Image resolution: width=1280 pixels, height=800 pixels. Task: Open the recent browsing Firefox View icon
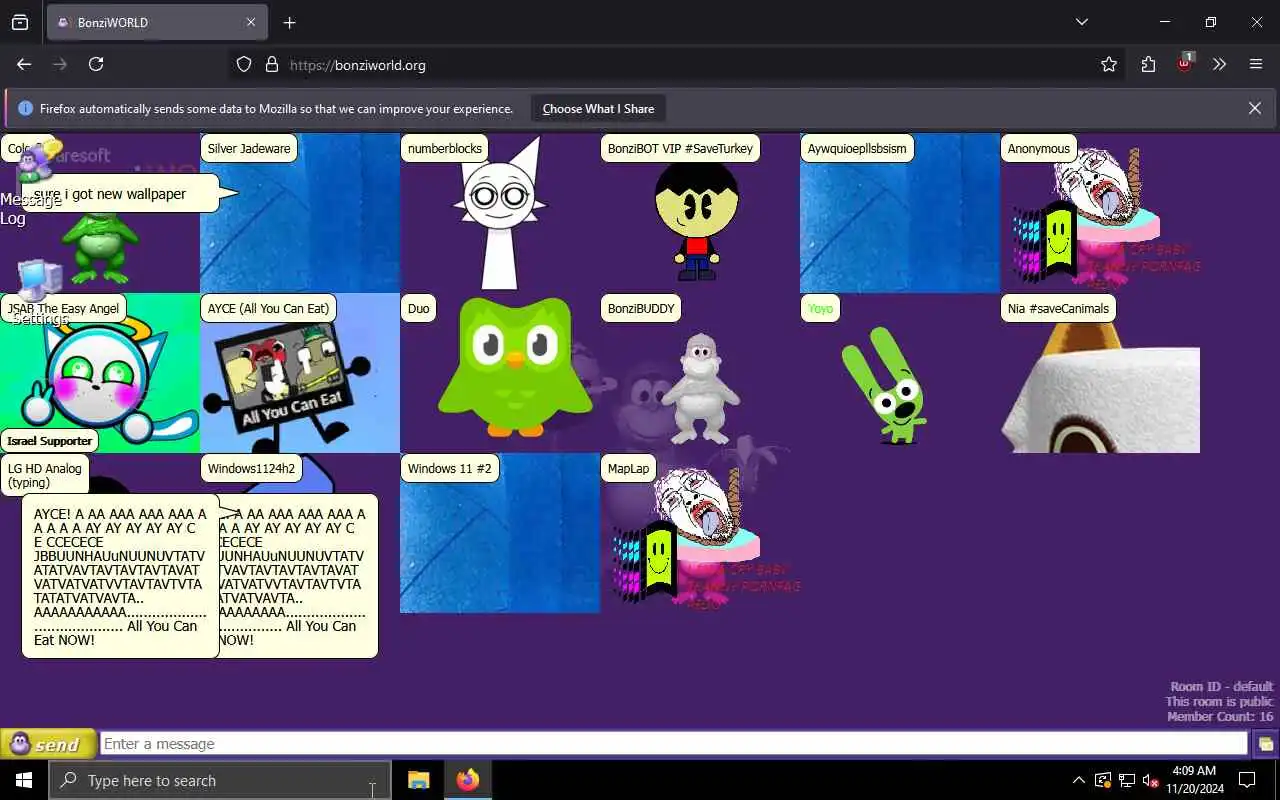click(20, 22)
